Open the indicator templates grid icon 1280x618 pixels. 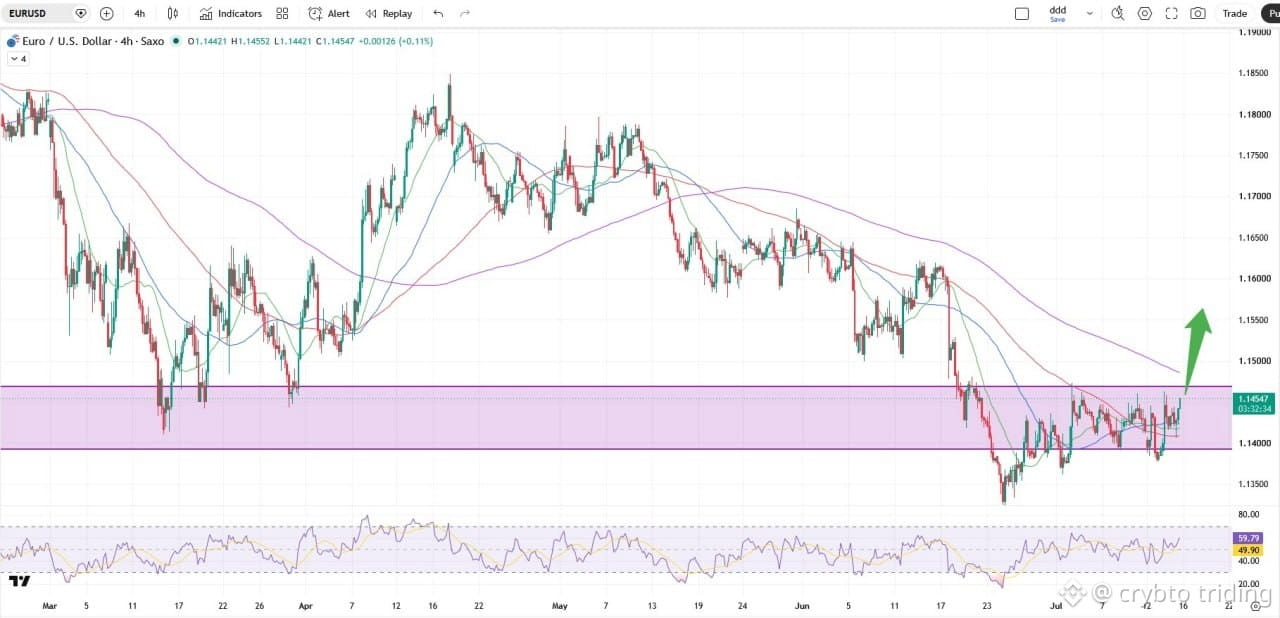[282, 13]
